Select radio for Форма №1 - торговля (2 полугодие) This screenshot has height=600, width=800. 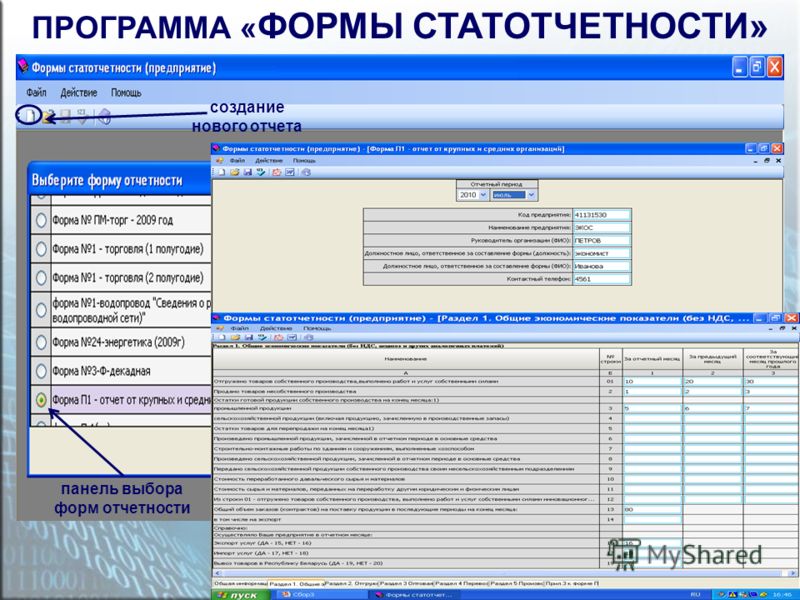(41, 278)
